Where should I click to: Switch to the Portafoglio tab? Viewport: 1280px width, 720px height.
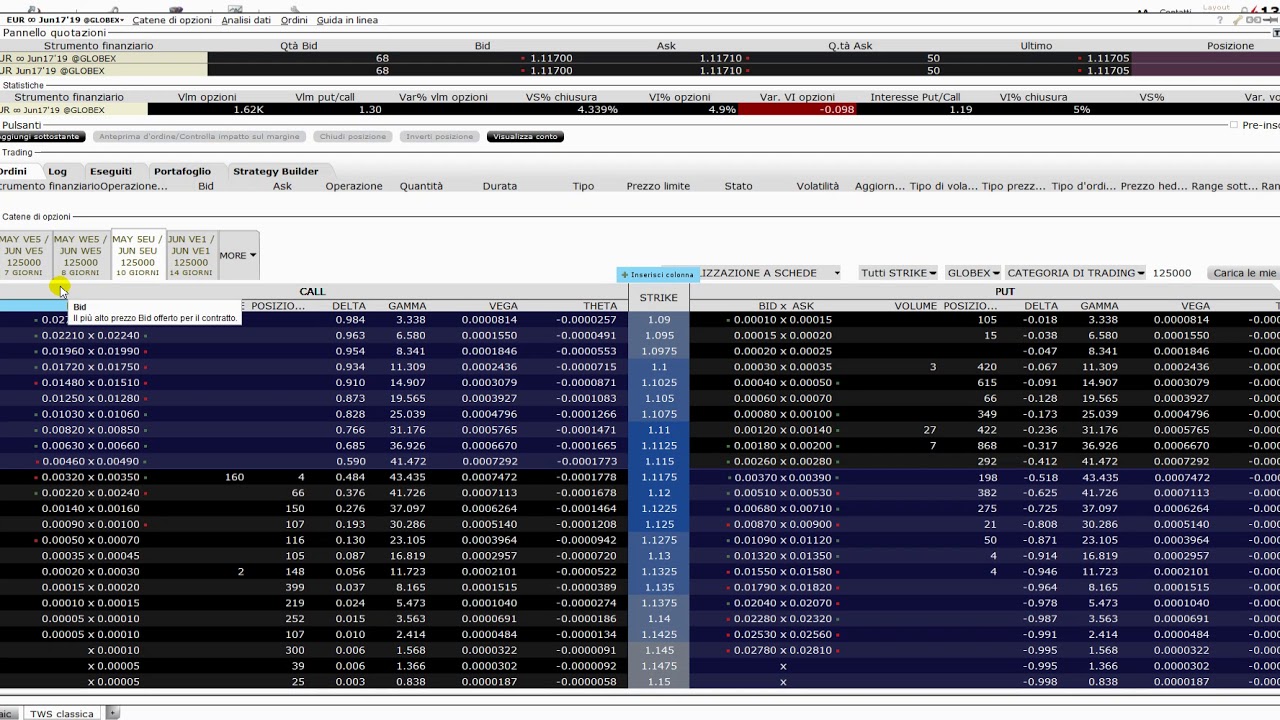182,171
